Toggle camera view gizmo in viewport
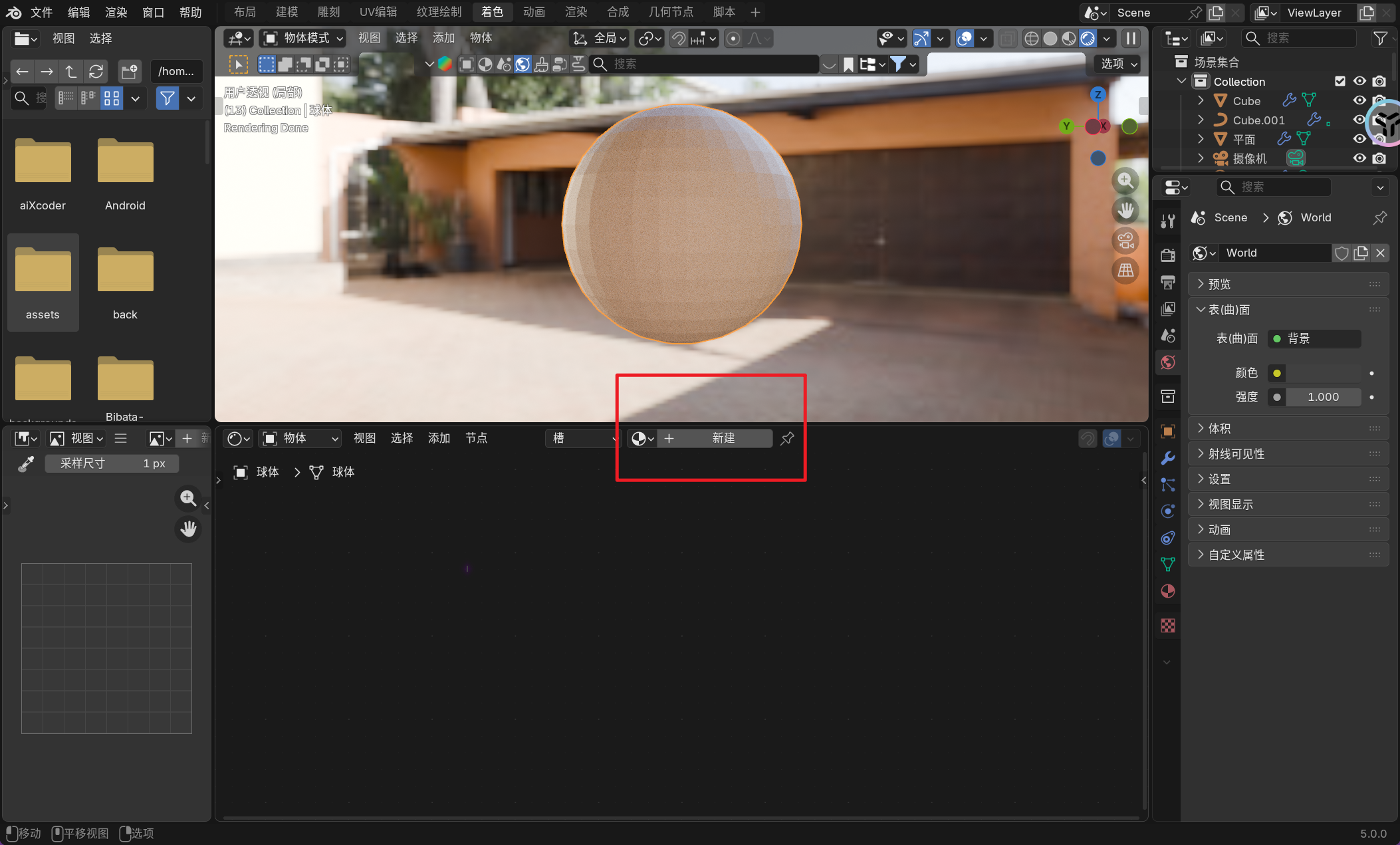Screen dimensions: 1400x845 pyautogui.click(x=1125, y=241)
